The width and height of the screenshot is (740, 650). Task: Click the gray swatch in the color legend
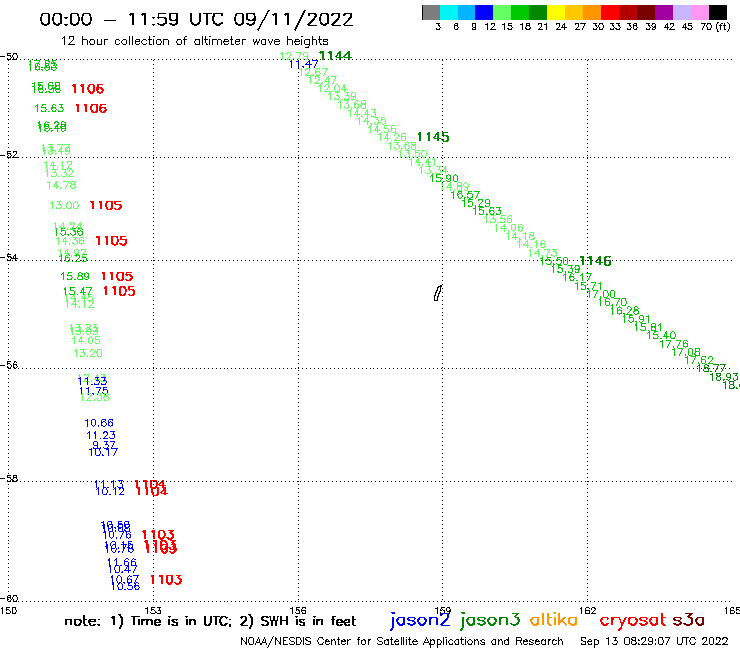pos(431,12)
